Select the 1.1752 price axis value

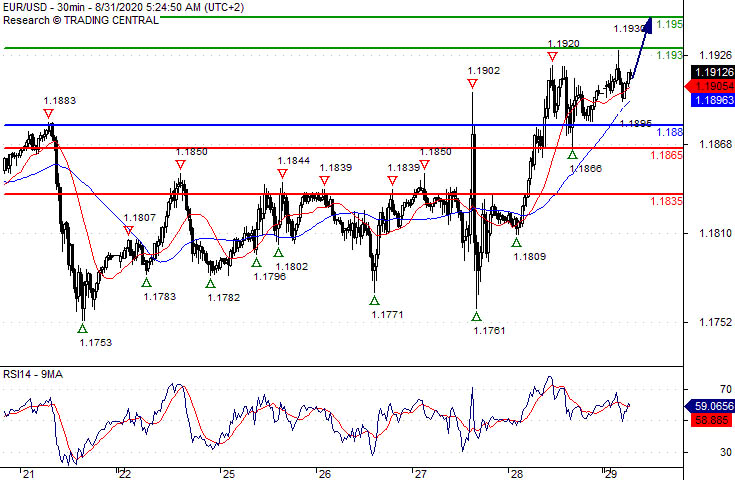pos(715,322)
